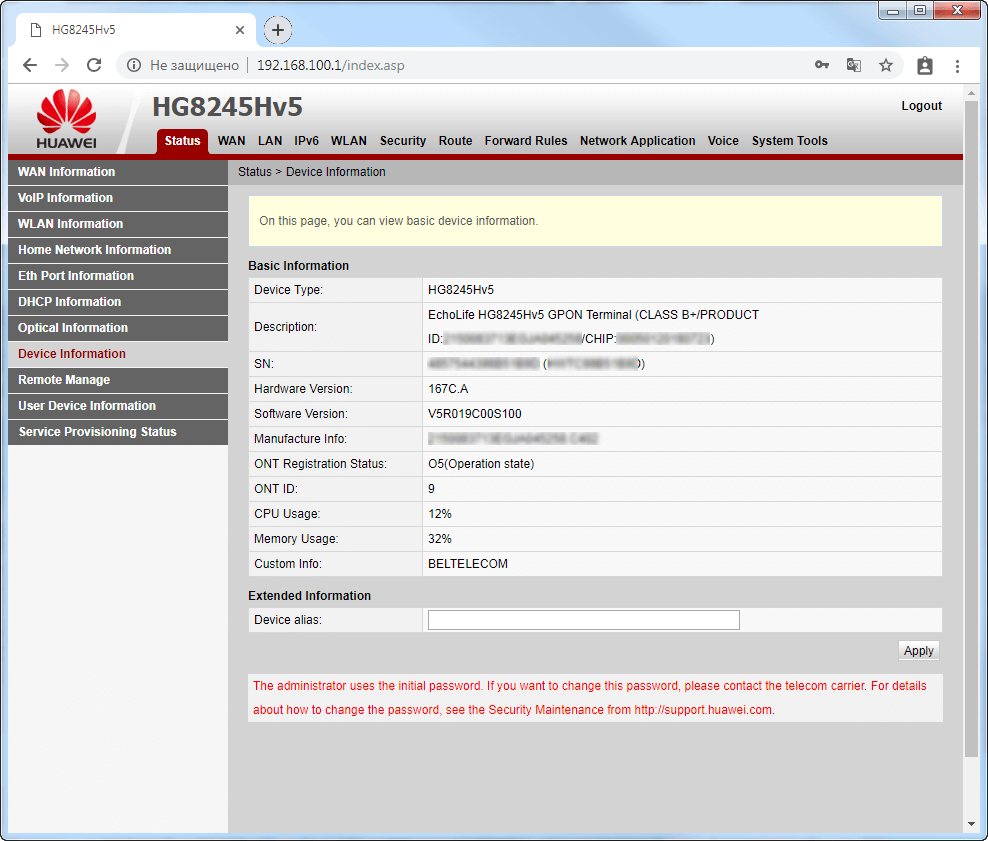Viewport: 988px width, 841px height.
Task: Select WLAN Information in the sidebar
Action: (x=70, y=224)
